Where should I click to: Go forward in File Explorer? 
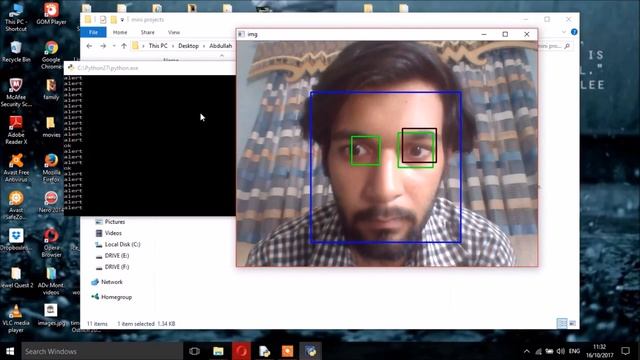[103, 46]
